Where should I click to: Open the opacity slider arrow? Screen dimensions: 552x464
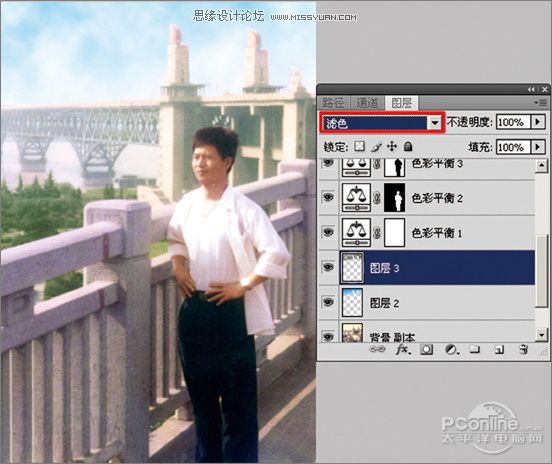[538, 122]
